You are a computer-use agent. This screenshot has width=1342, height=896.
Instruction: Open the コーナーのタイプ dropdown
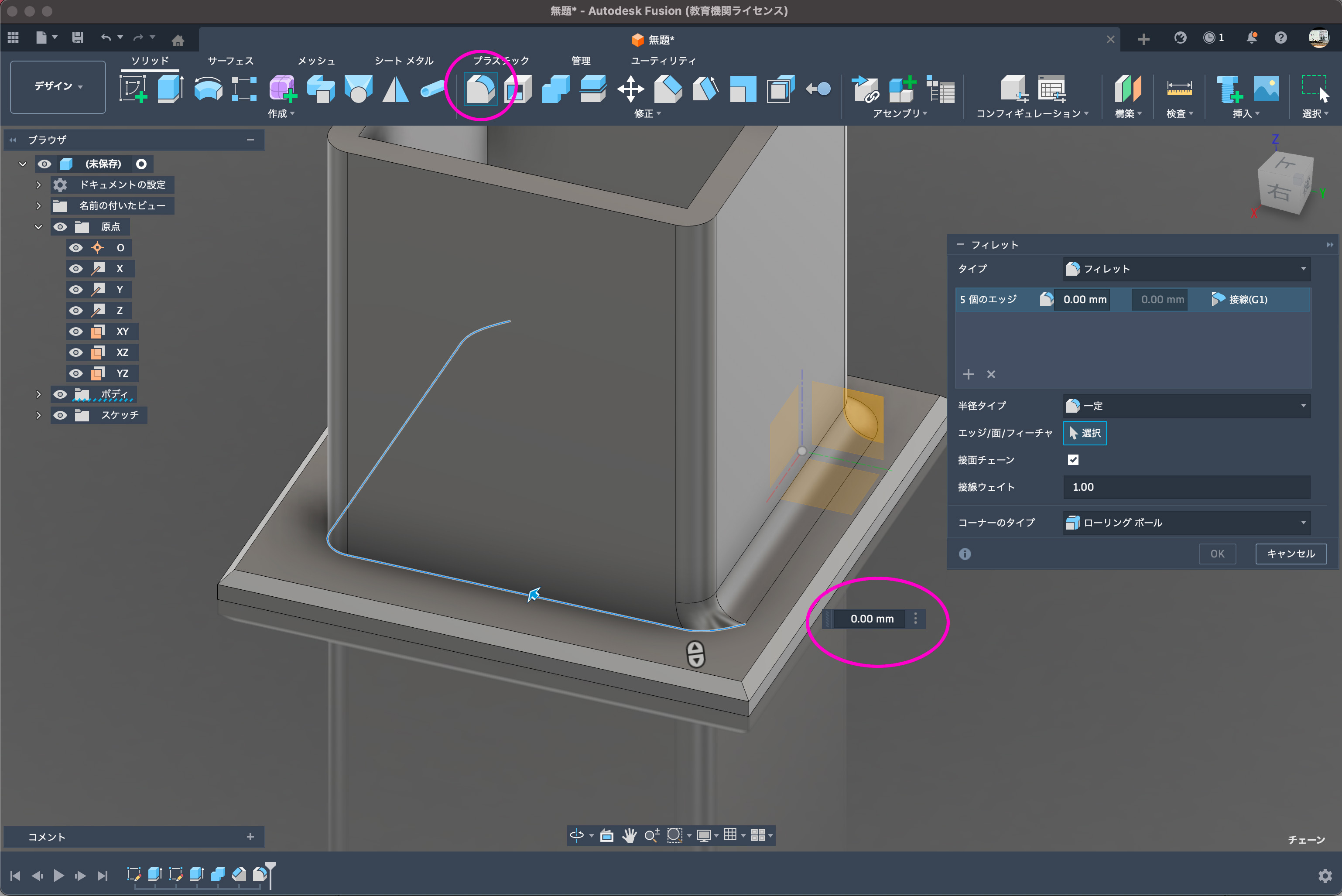[x=1186, y=522]
